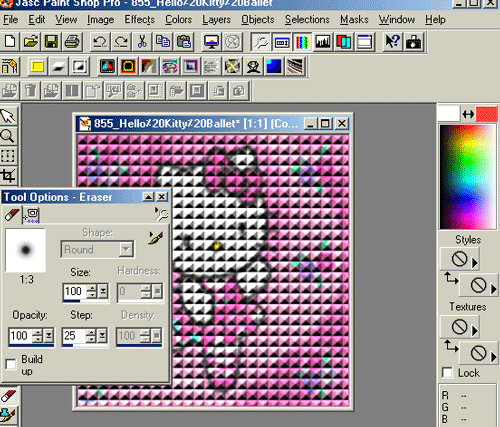Open the Size slider dropdown arrow
This screenshot has height=427, width=500.
click(104, 291)
